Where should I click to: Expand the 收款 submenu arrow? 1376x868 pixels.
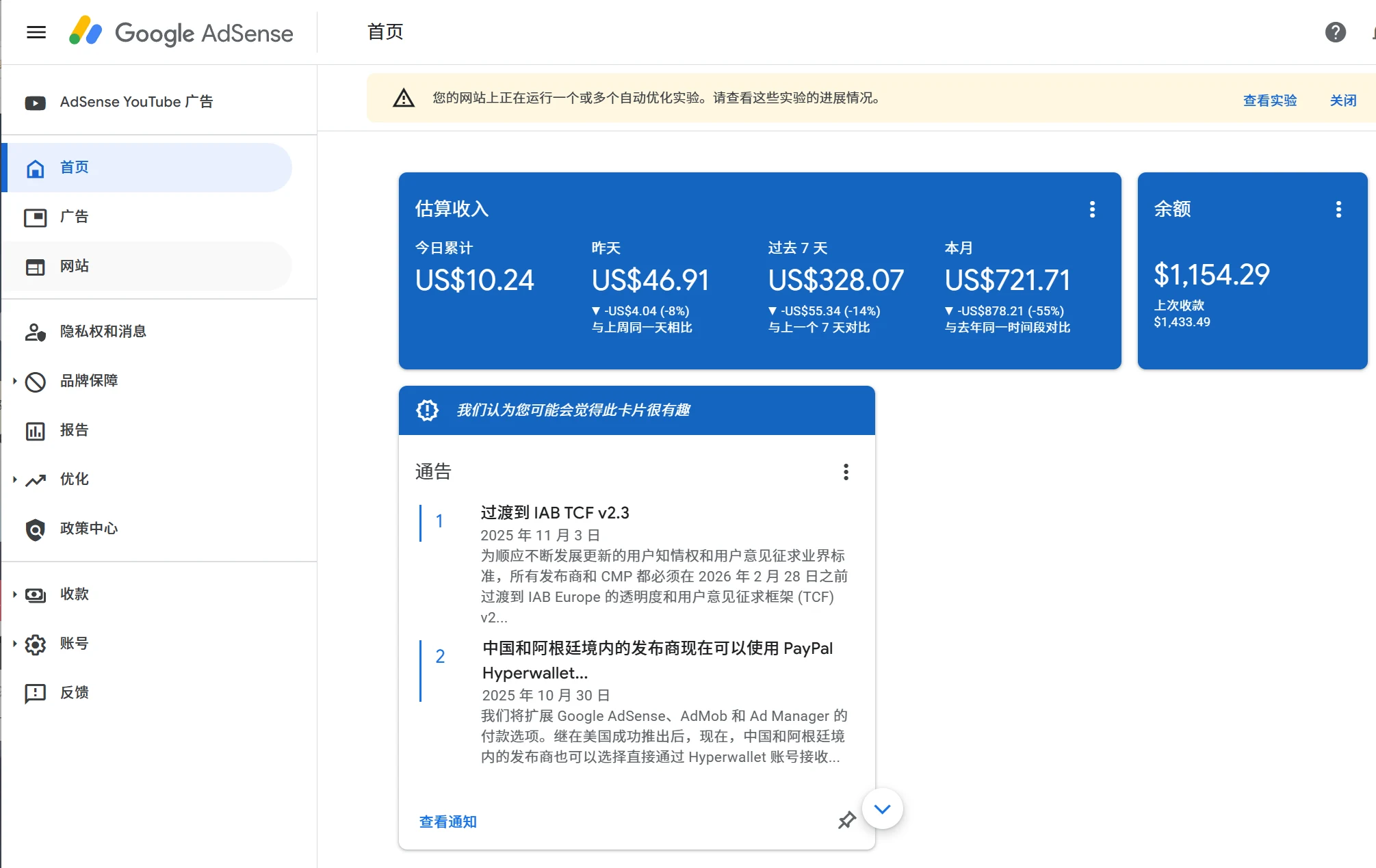14,594
